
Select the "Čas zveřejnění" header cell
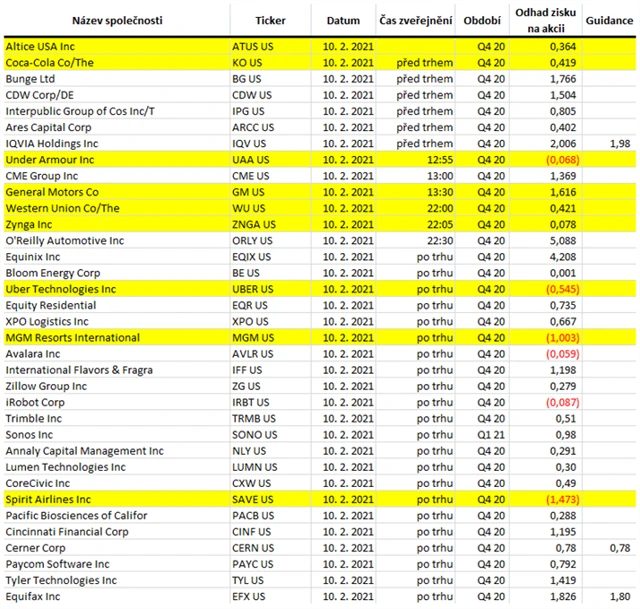[417, 20]
